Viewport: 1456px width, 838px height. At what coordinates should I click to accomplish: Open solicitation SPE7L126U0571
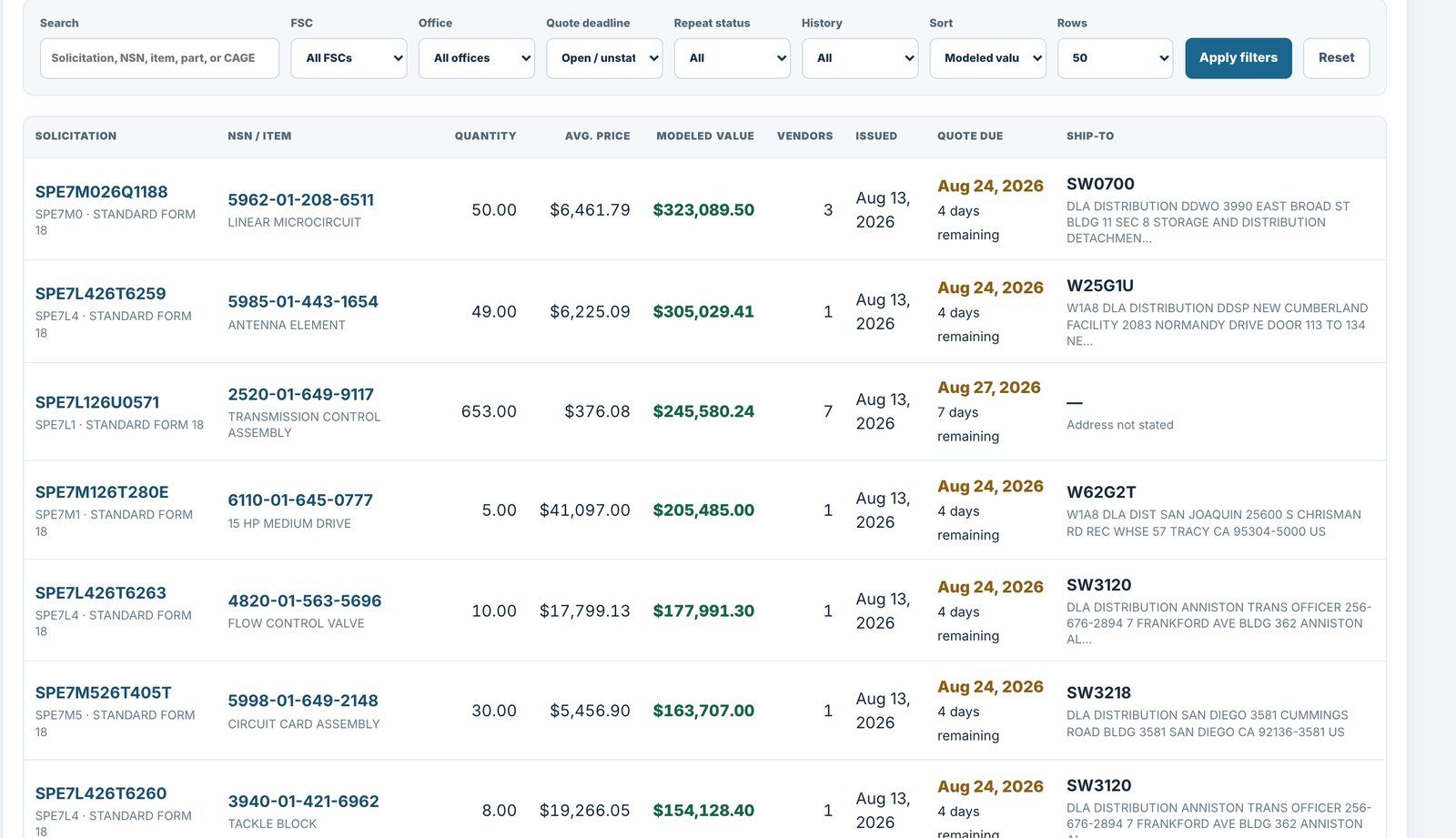(97, 402)
